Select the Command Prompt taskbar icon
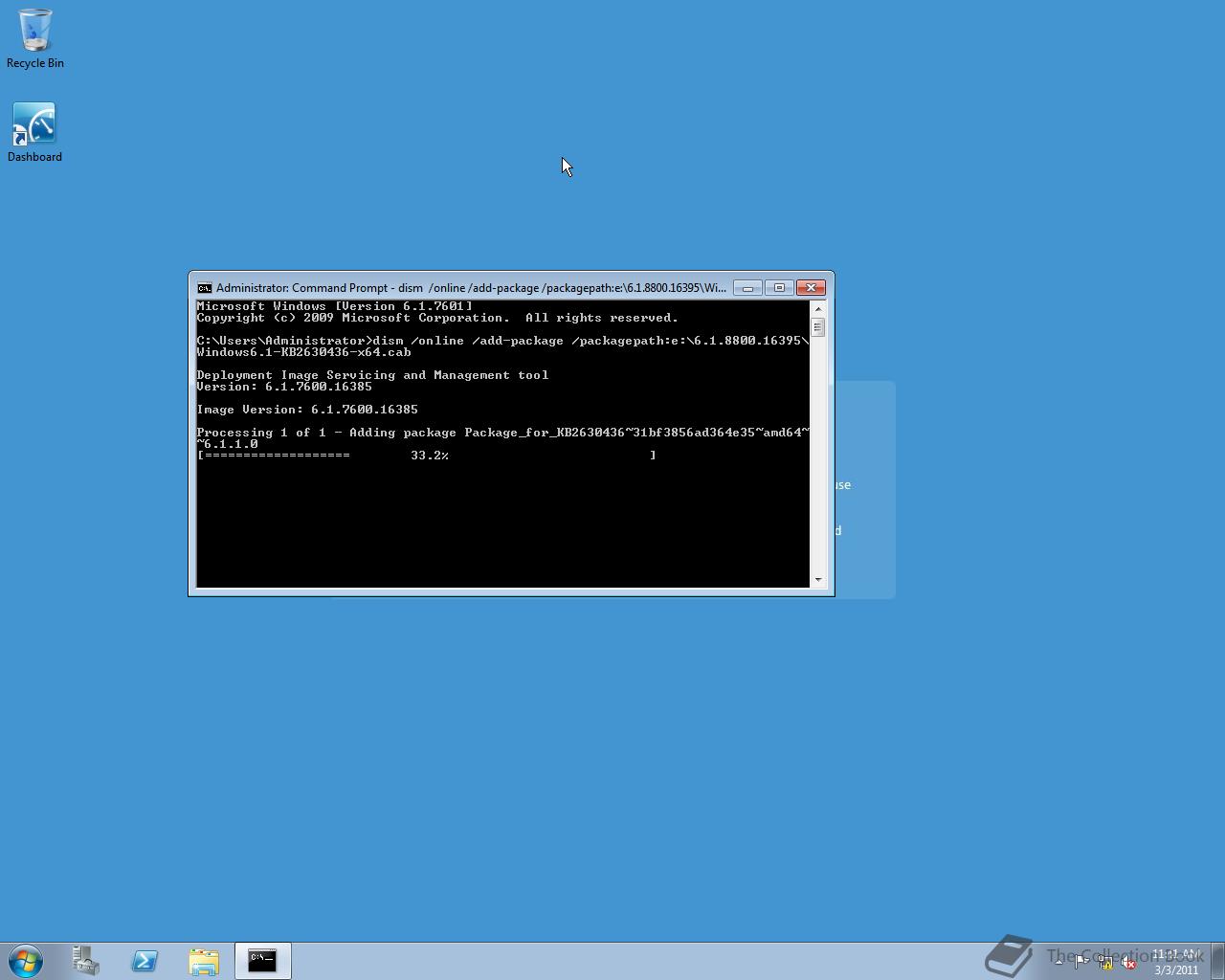The width and height of the screenshot is (1225, 980). pyautogui.click(x=262, y=960)
